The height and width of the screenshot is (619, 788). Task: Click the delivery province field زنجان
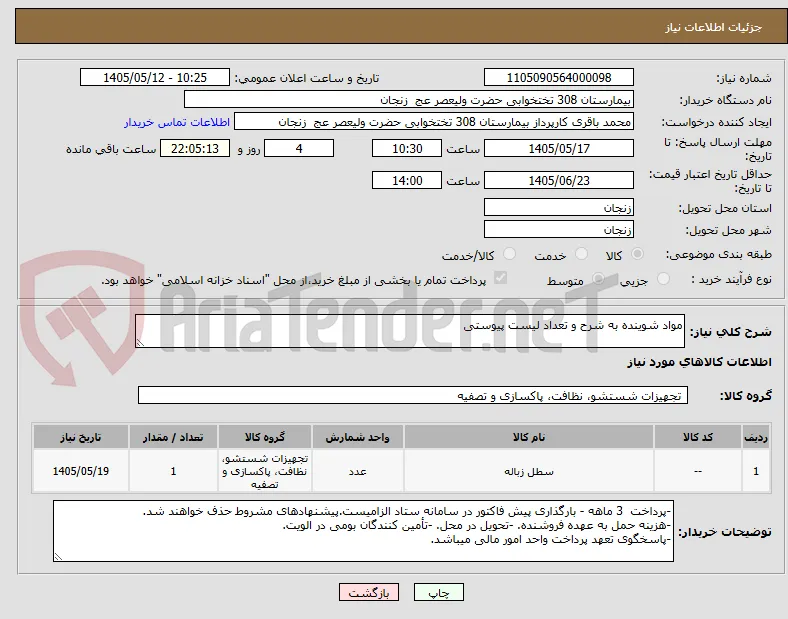tap(558, 208)
